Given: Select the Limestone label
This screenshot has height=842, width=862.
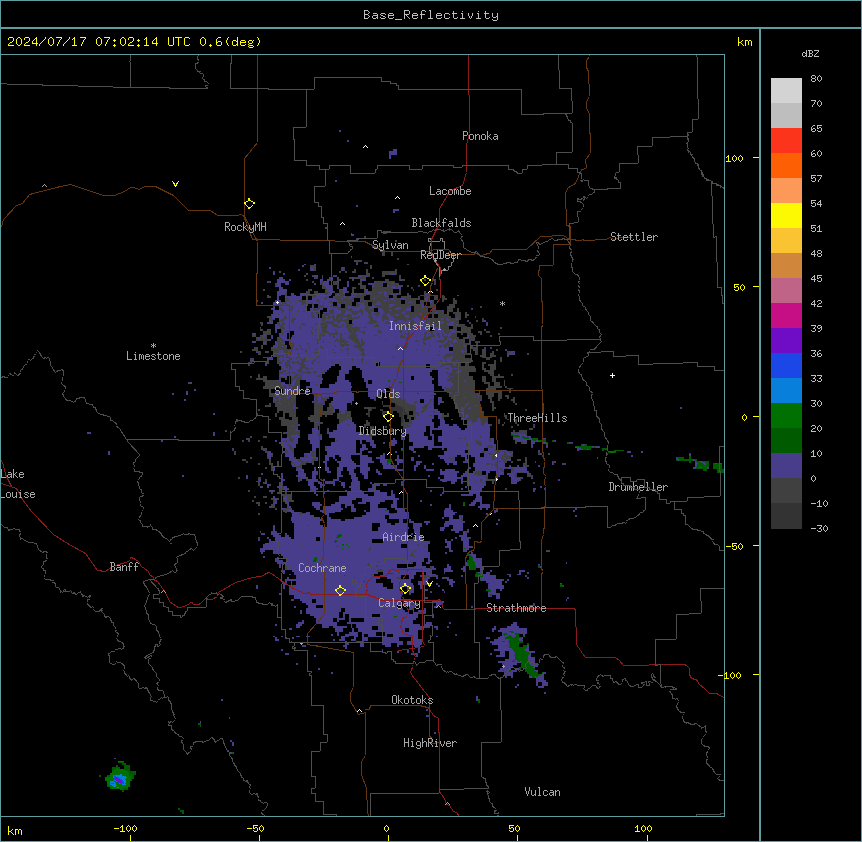Looking at the screenshot, I should [153, 356].
